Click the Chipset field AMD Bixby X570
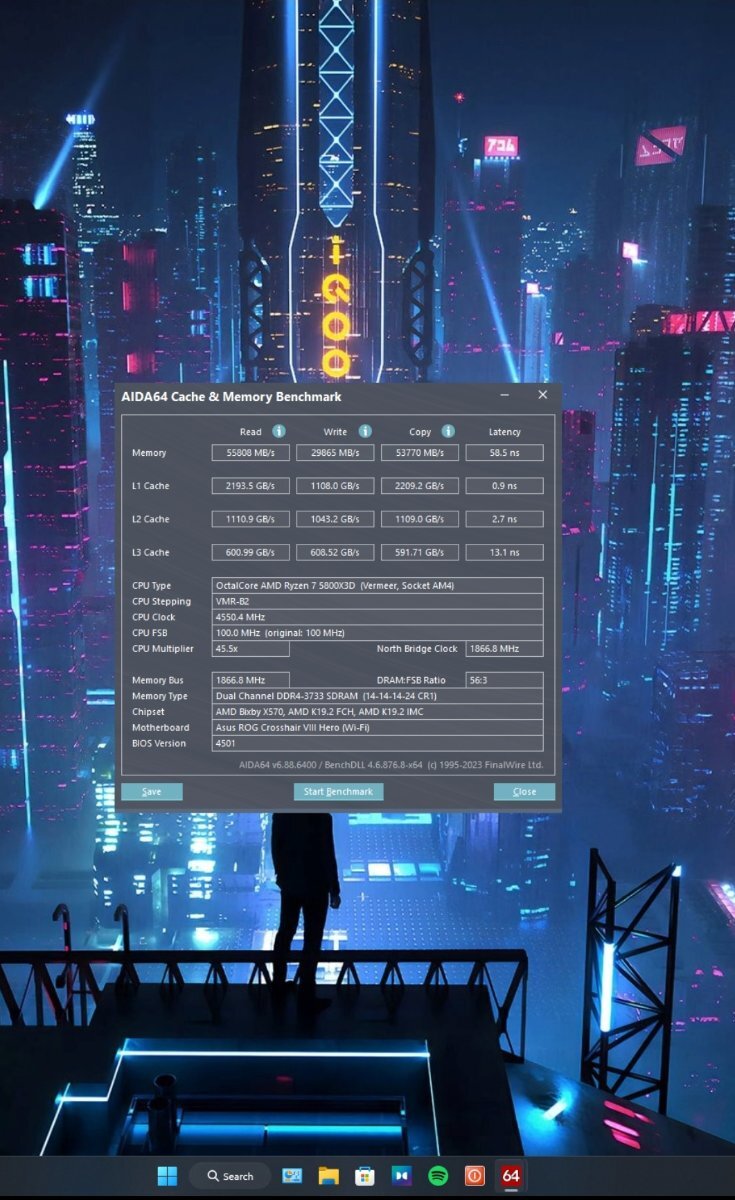 [x=378, y=712]
